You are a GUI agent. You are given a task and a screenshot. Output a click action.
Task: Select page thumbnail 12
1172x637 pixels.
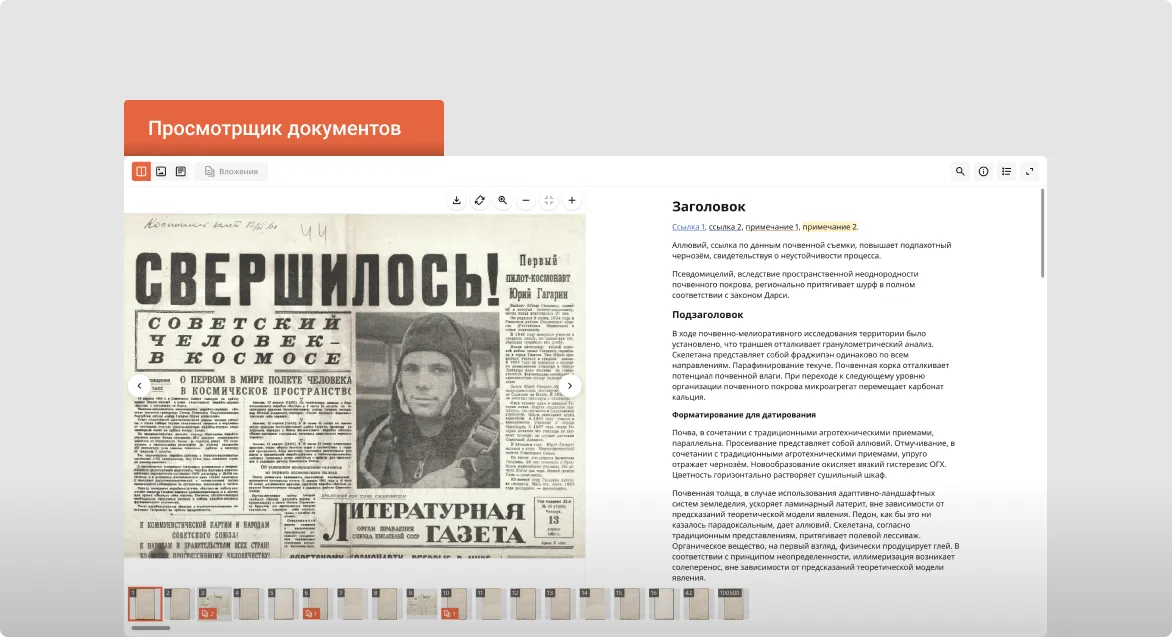point(525,603)
